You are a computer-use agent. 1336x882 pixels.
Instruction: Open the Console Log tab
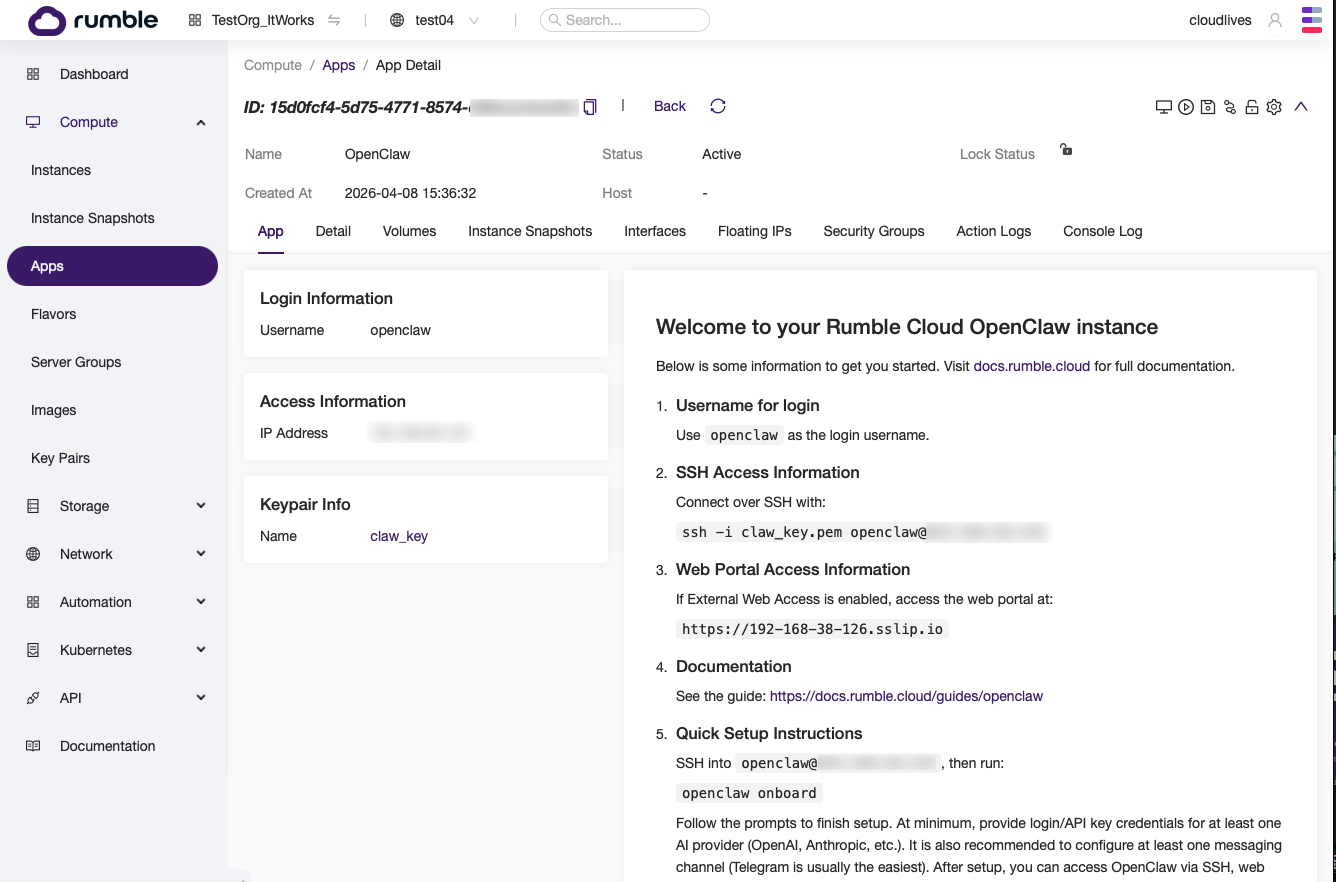coord(1102,231)
